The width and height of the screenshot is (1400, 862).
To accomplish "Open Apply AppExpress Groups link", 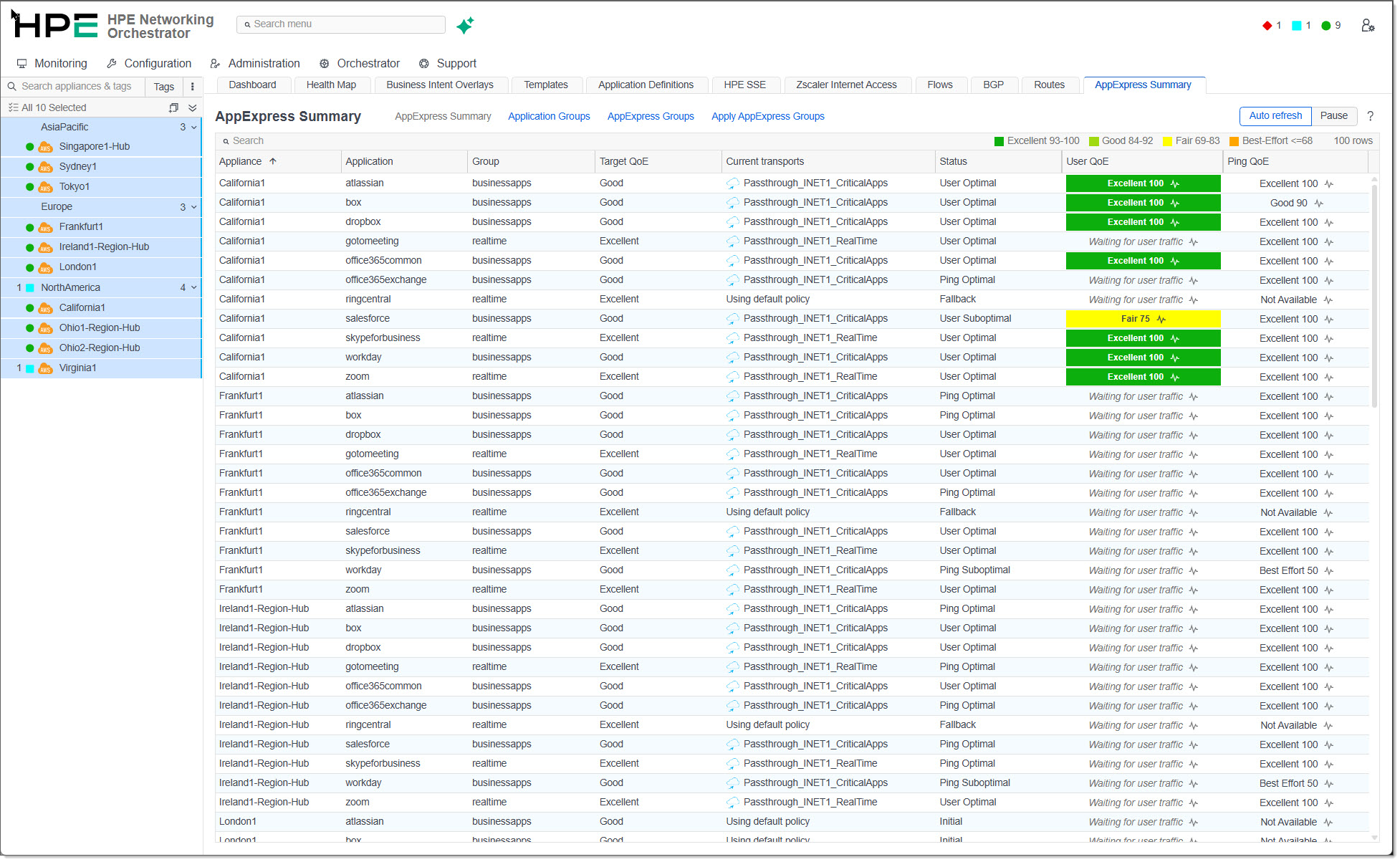I will coord(768,116).
